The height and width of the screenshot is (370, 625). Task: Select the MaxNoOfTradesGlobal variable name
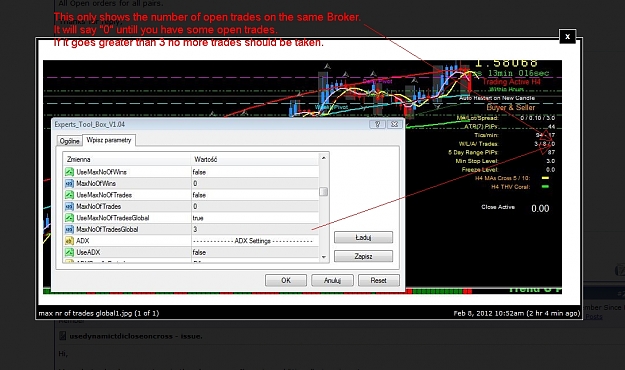(107, 230)
